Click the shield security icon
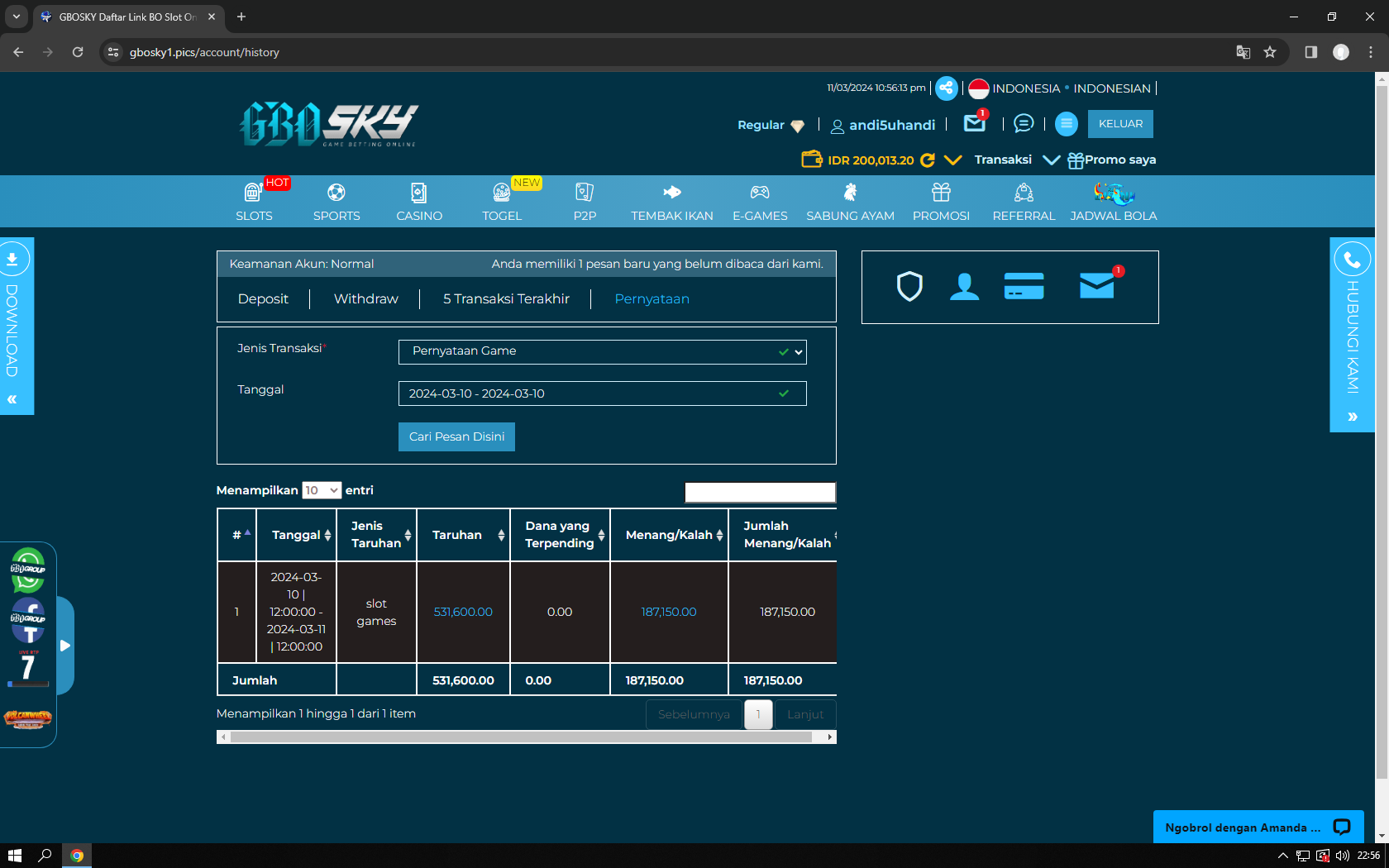 pyautogui.click(x=909, y=287)
